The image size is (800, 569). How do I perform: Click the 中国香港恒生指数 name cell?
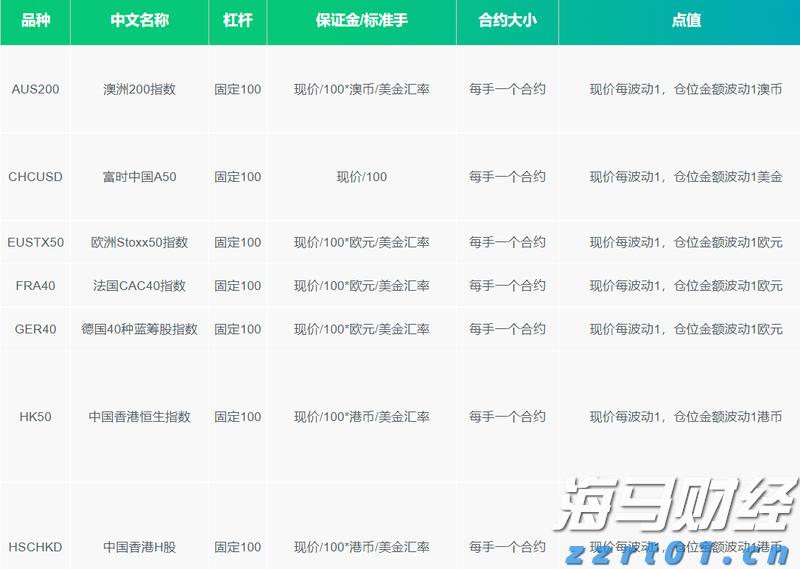pyautogui.click(x=139, y=417)
